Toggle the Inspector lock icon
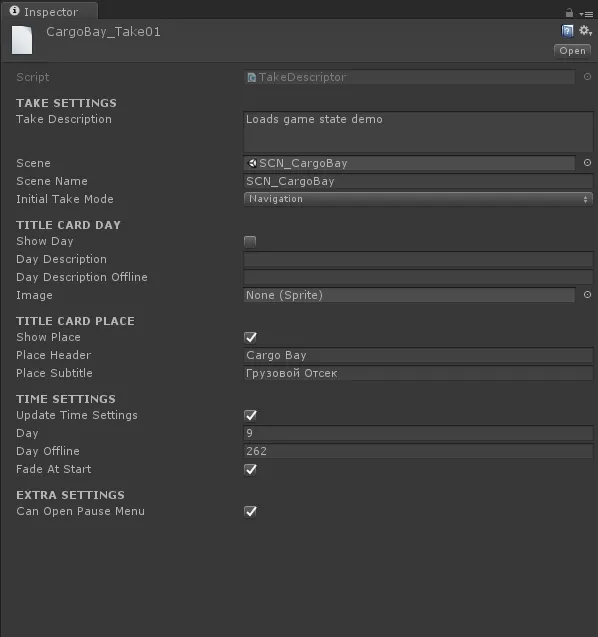Screen dimensions: 598x637 (569, 13)
